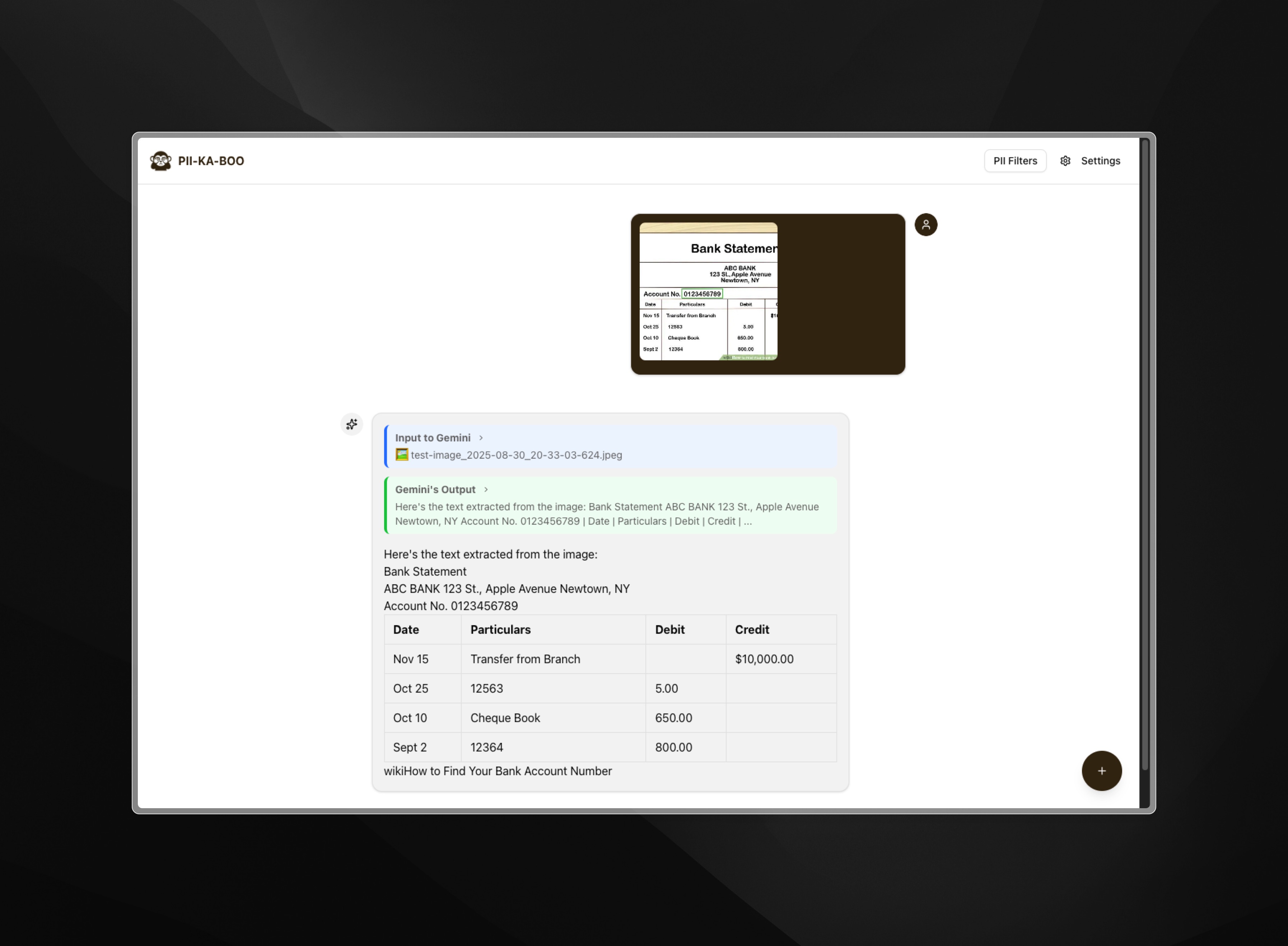Screen dimensions: 1288x946
Task: Expand Input to Gemini chevron
Action: click(481, 437)
